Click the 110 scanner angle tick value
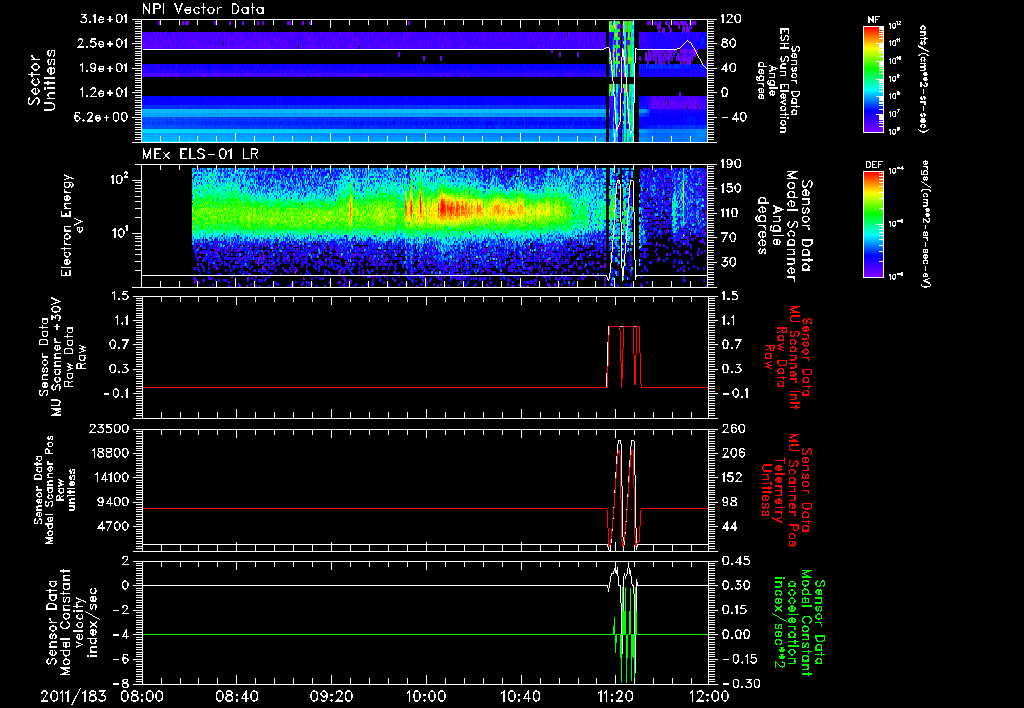The height and width of the screenshot is (708, 1024). click(731, 213)
